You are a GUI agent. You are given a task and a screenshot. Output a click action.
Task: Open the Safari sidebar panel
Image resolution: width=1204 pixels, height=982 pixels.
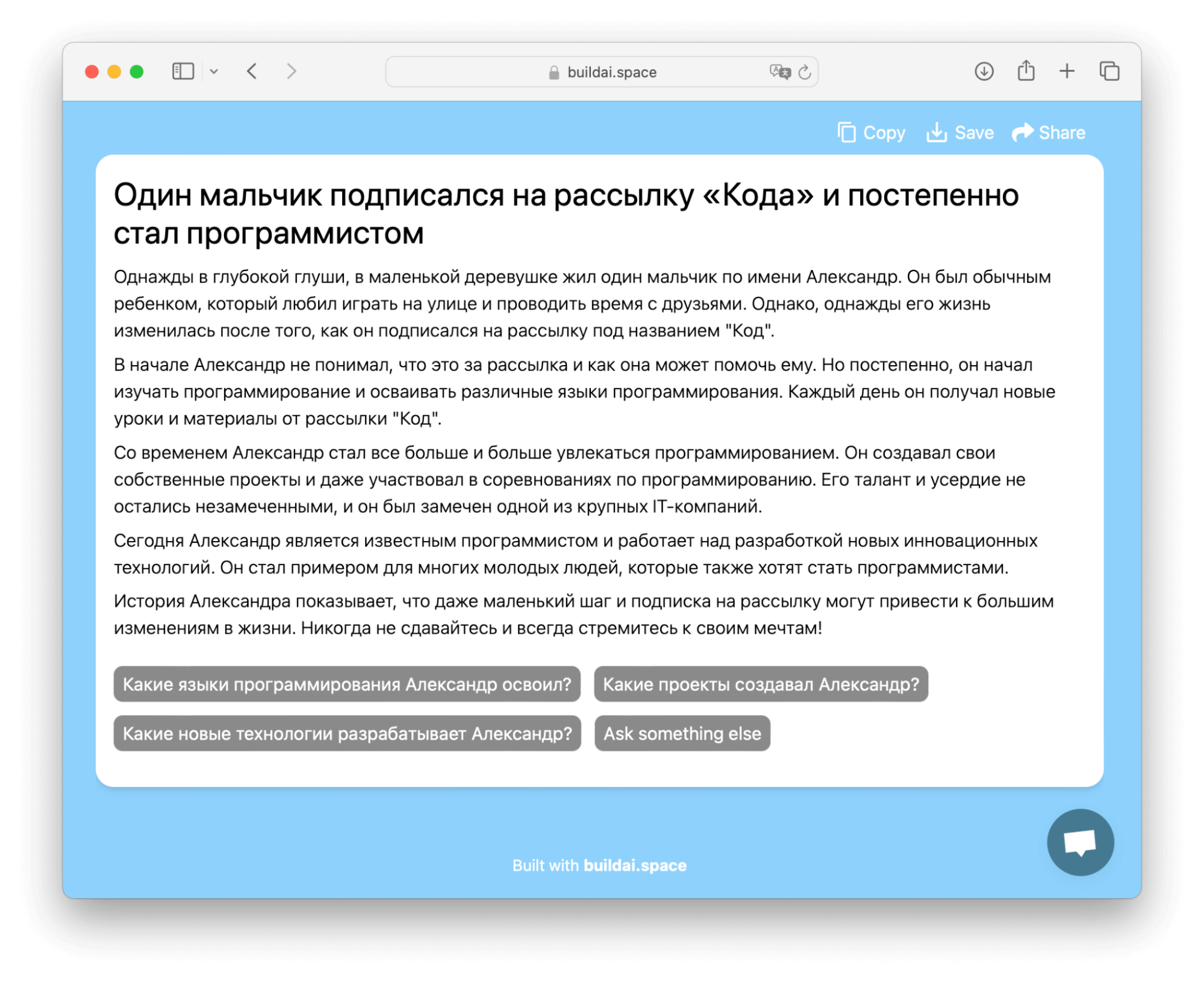coord(182,71)
